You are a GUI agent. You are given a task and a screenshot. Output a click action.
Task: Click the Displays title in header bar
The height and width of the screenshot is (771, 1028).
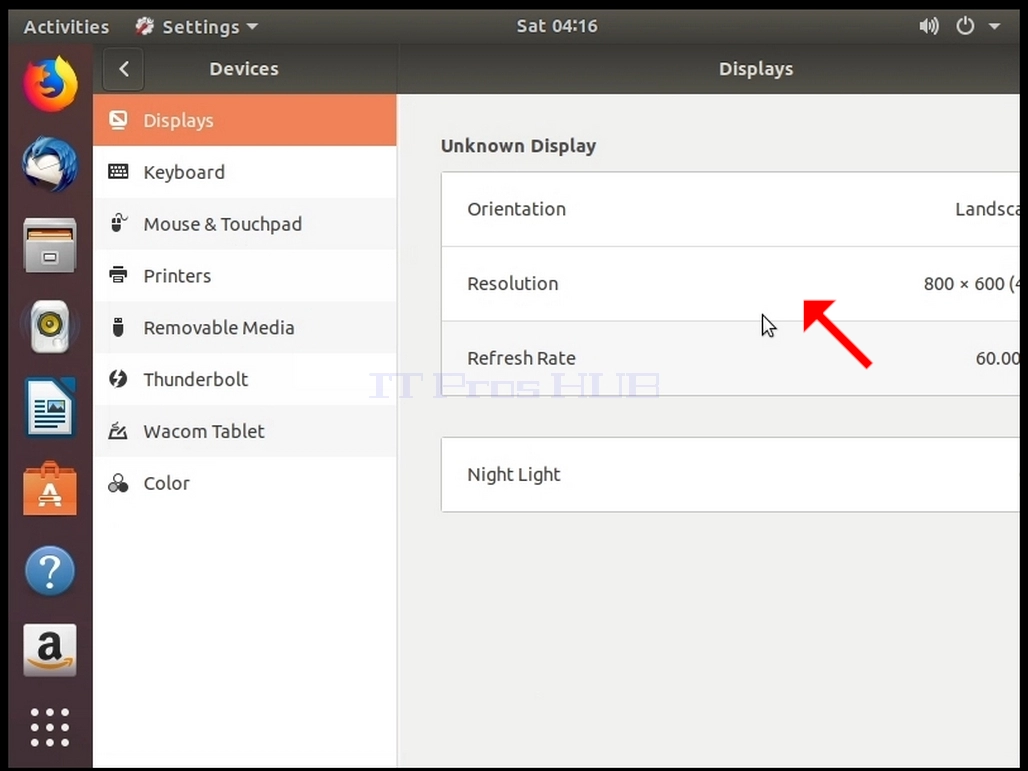756,69
